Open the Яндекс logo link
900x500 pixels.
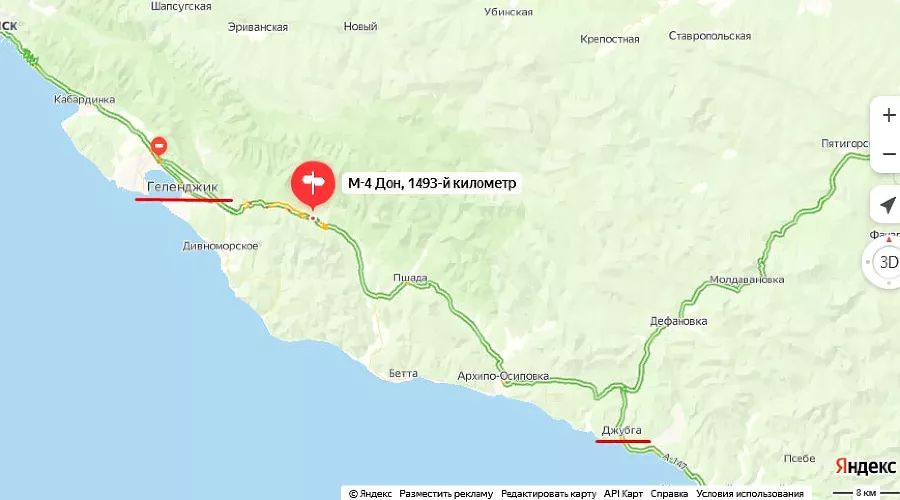[x=866, y=466]
